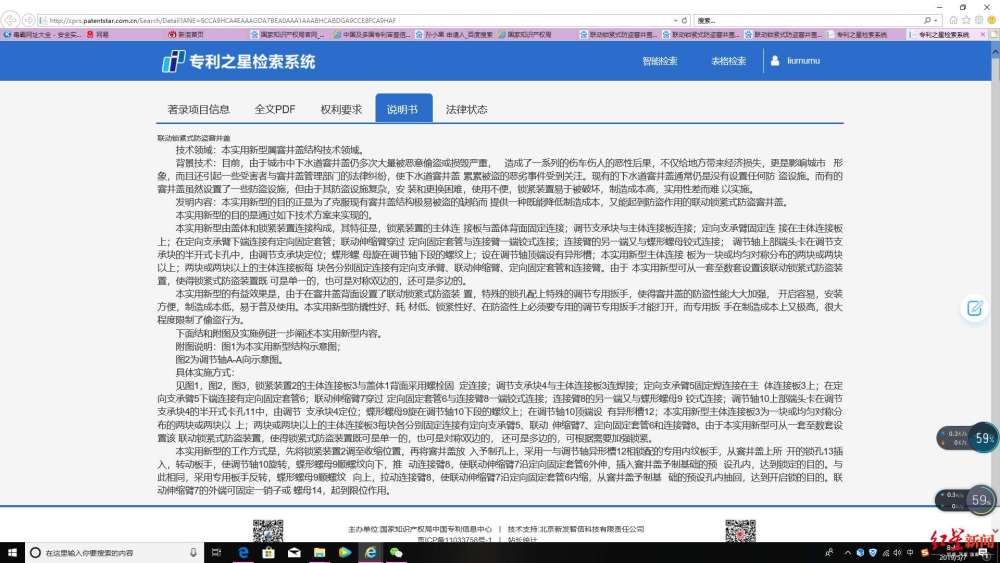Click the browser forward arrow button
Viewport: 1000px width, 563px height.
(x=28, y=20)
